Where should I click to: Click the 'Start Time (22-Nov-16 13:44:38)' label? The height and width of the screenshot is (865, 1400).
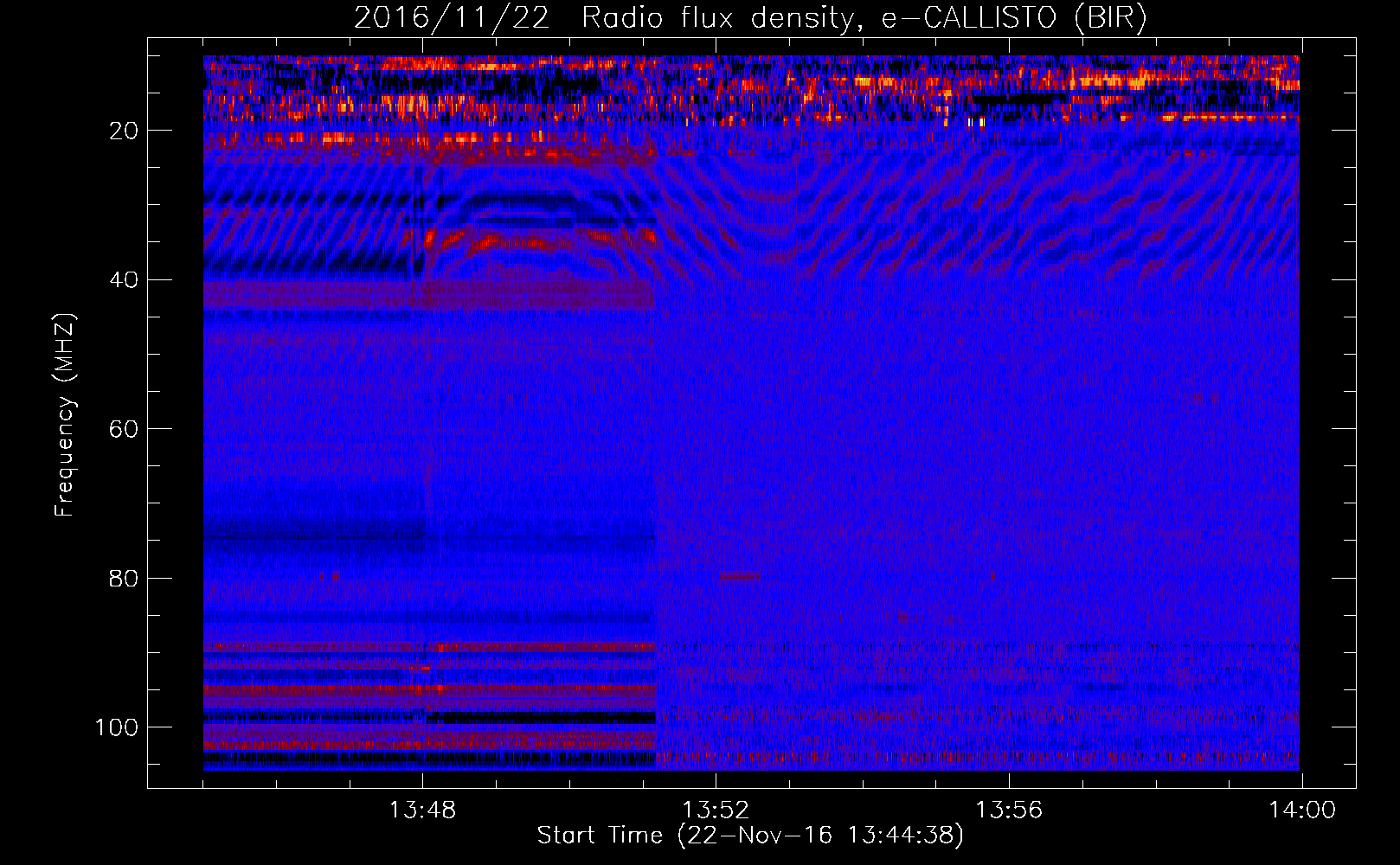[x=750, y=836]
